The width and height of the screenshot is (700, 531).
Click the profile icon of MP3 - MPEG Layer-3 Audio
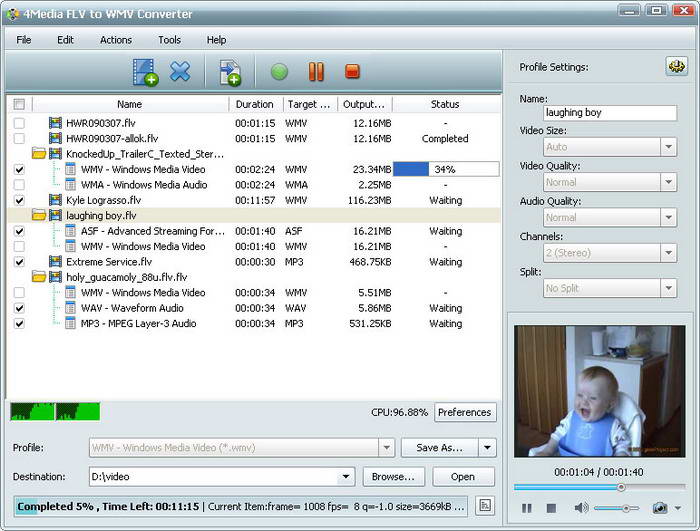coord(70,323)
